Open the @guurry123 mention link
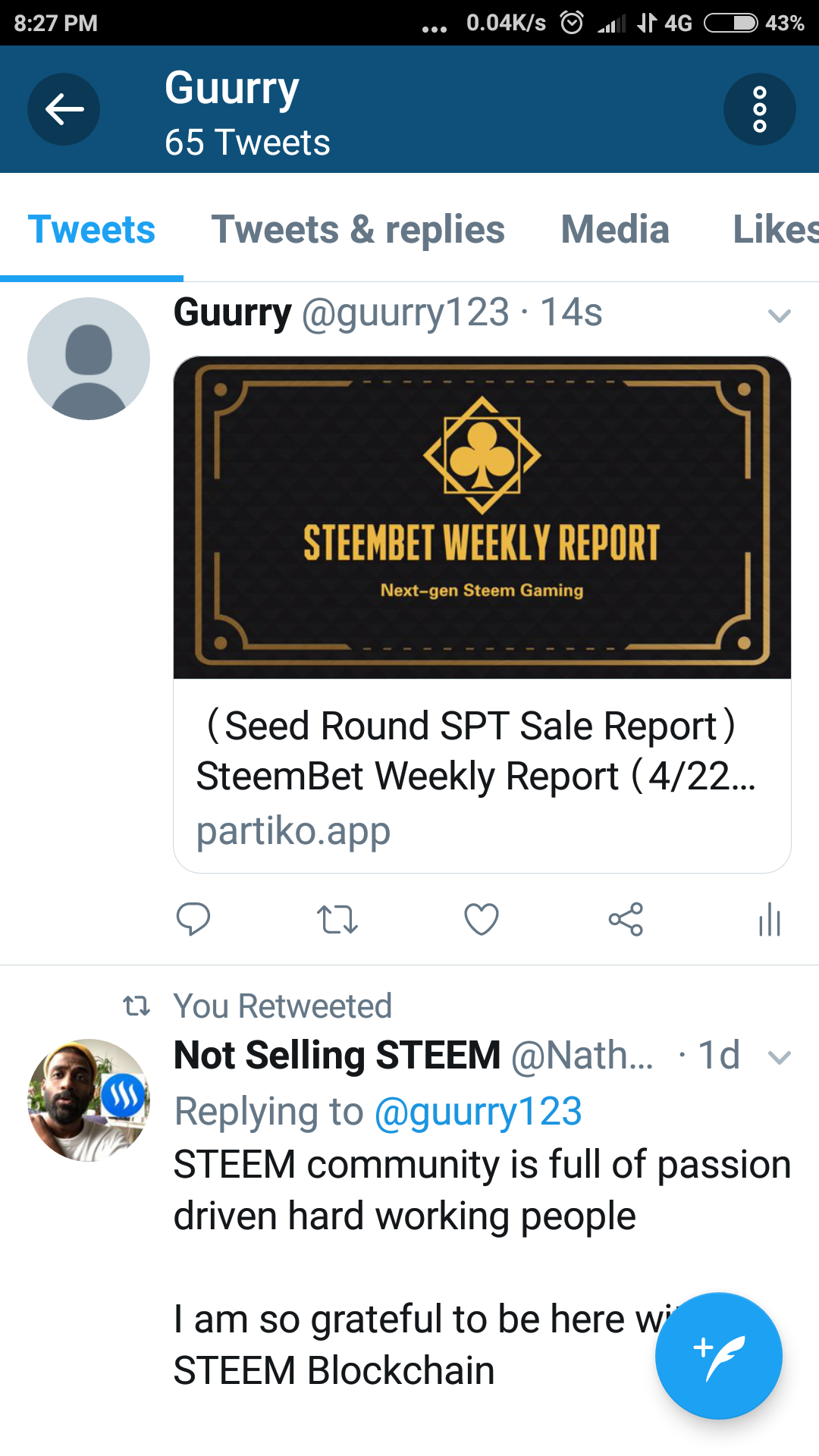The width and height of the screenshot is (819, 1456). (x=478, y=1112)
